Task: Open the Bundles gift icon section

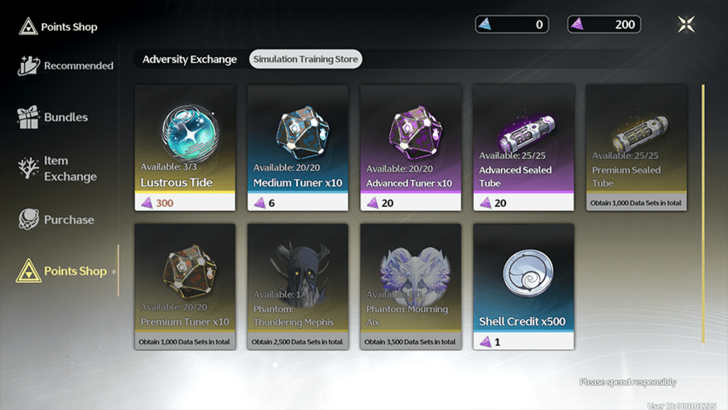Action: click(x=52, y=117)
